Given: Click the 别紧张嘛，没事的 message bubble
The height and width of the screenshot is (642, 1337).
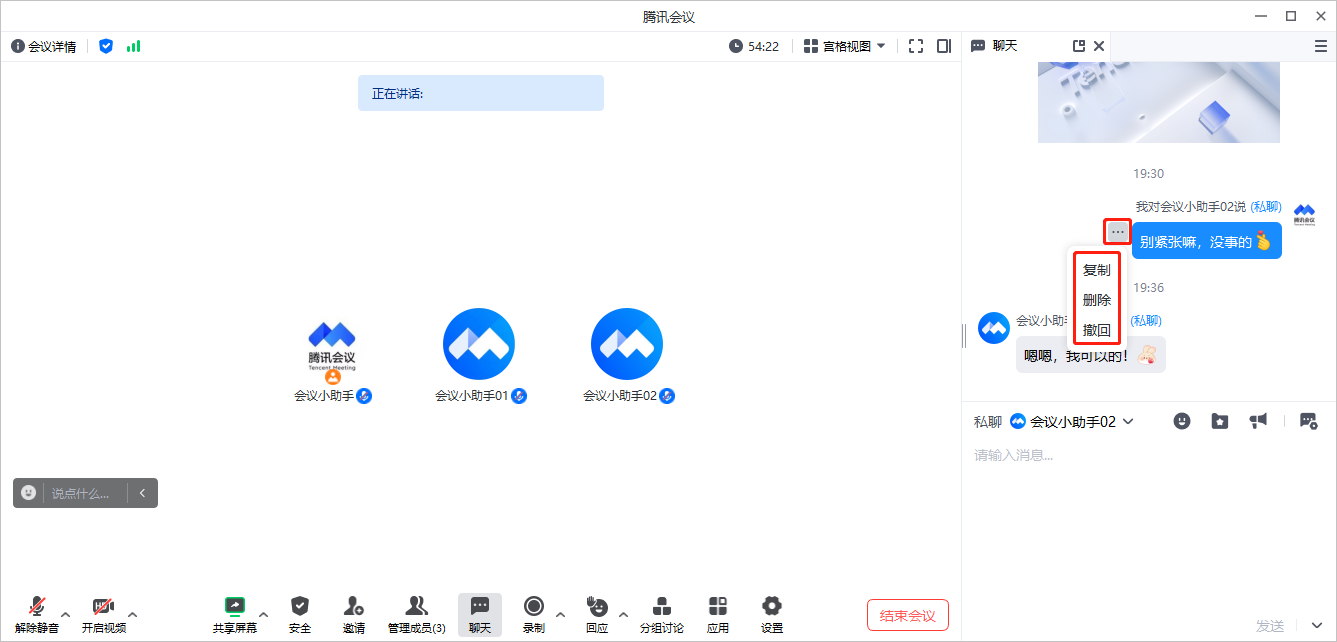Looking at the screenshot, I should (1207, 241).
